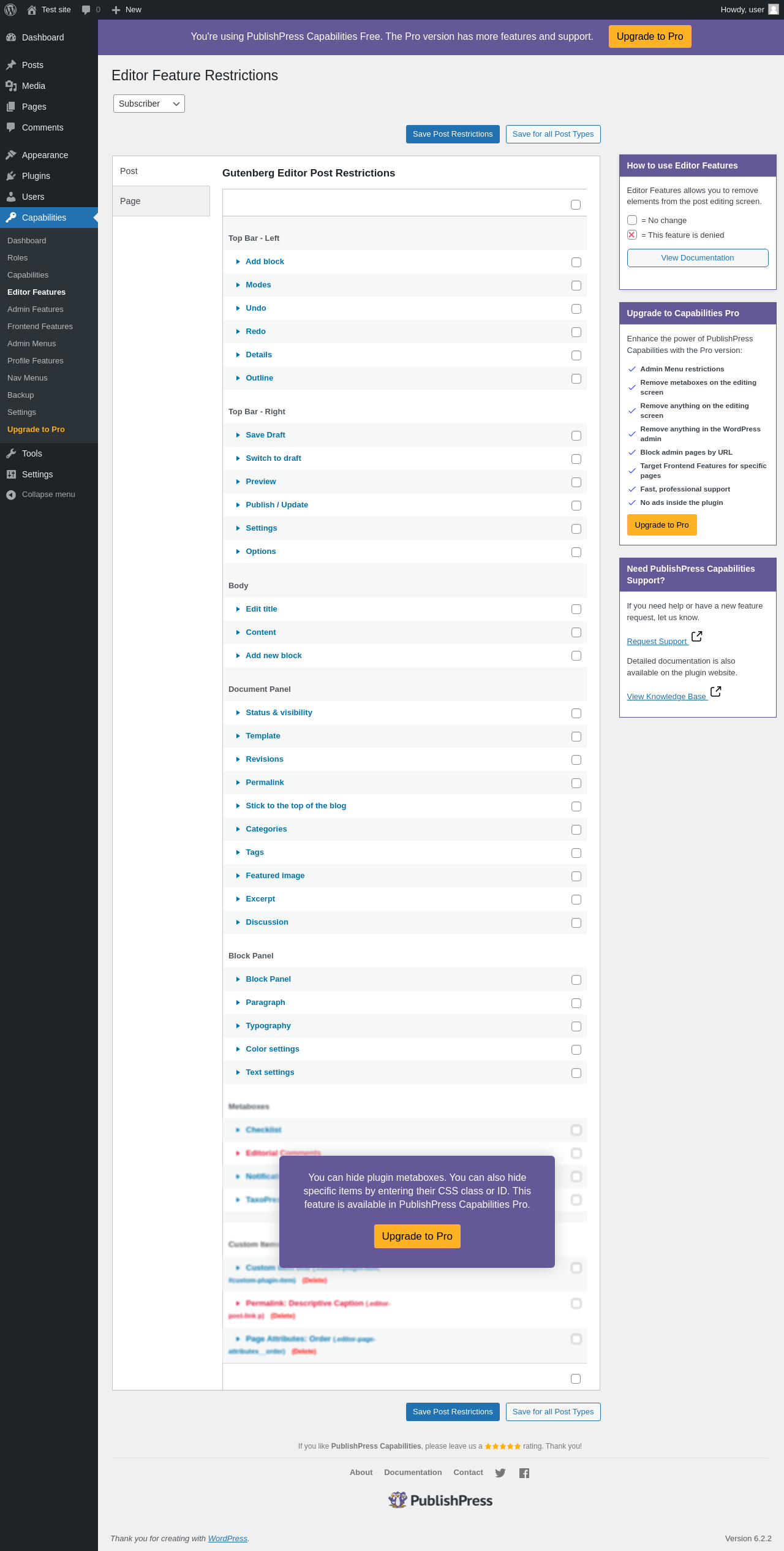Expand the Status & visibility row arrow
This screenshot has width=784, height=1551.
tap(238, 713)
